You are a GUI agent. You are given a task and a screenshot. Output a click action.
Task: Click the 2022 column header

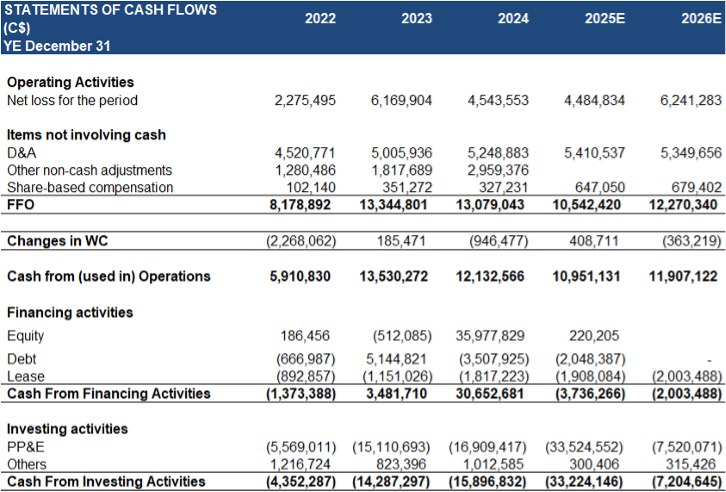(x=320, y=19)
